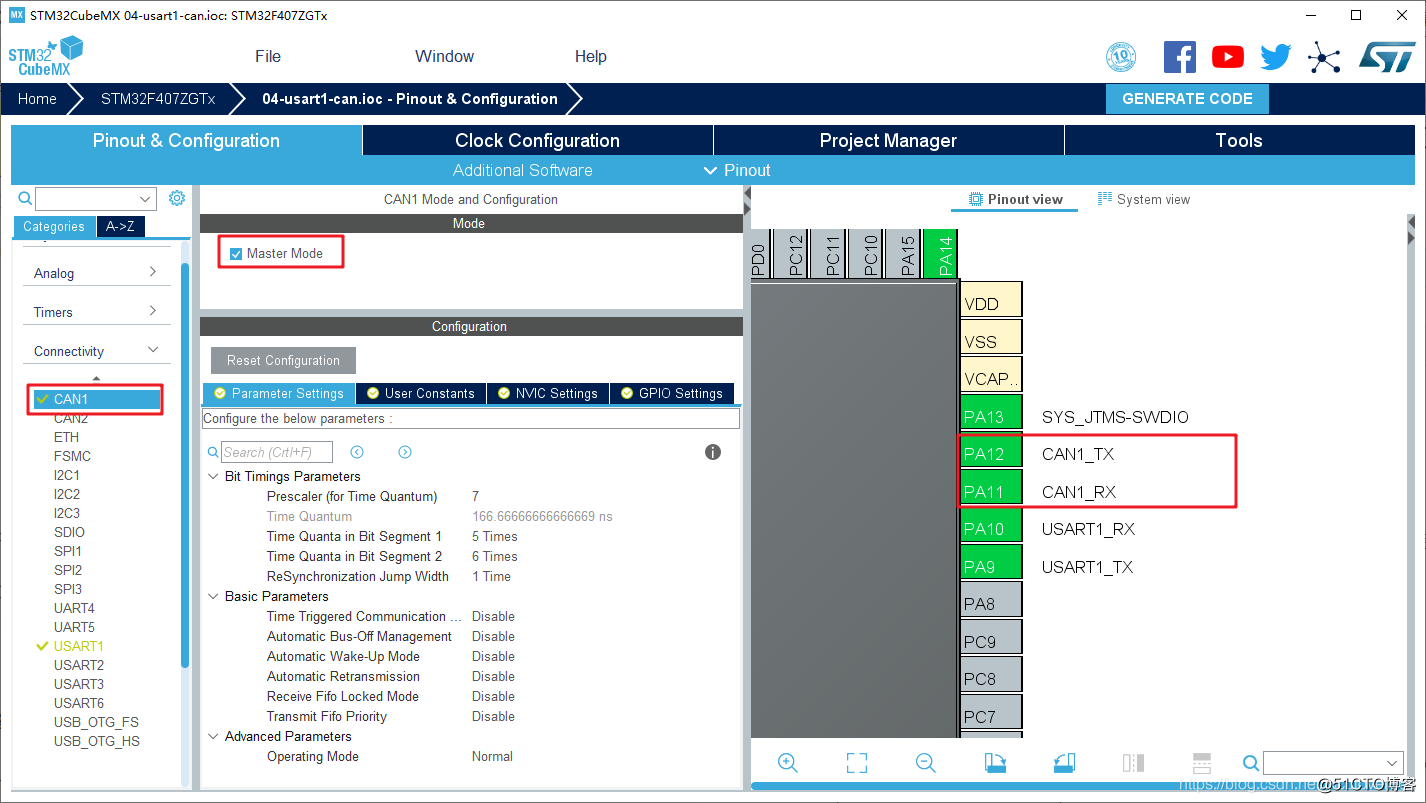This screenshot has width=1426, height=803.
Task: Go to next search result arrow
Action: tap(405, 452)
